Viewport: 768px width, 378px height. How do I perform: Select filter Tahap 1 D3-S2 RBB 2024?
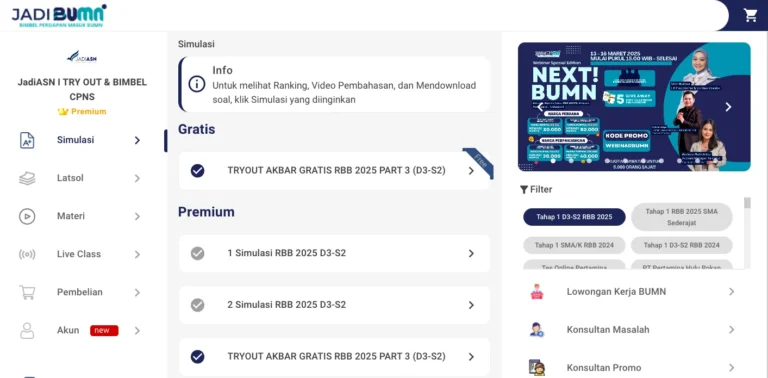(681, 245)
